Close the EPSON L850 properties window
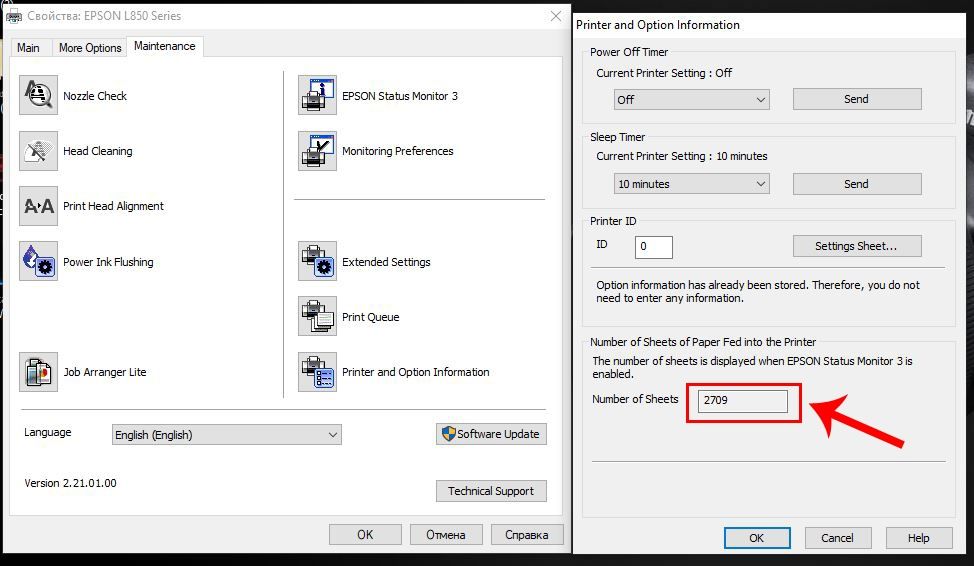 556,16
